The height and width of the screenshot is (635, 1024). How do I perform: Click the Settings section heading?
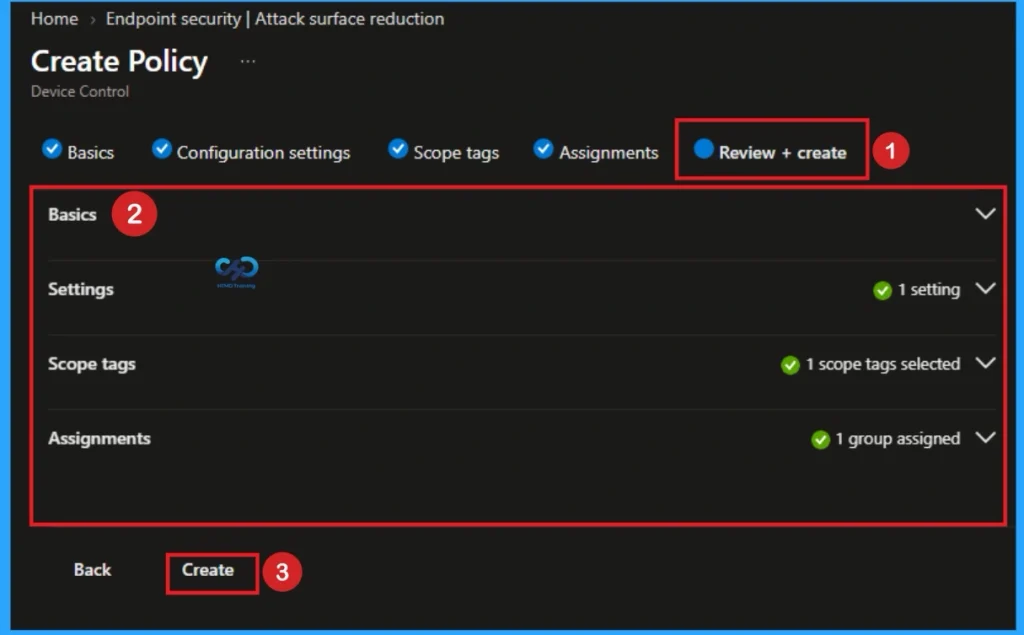pos(80,289)
